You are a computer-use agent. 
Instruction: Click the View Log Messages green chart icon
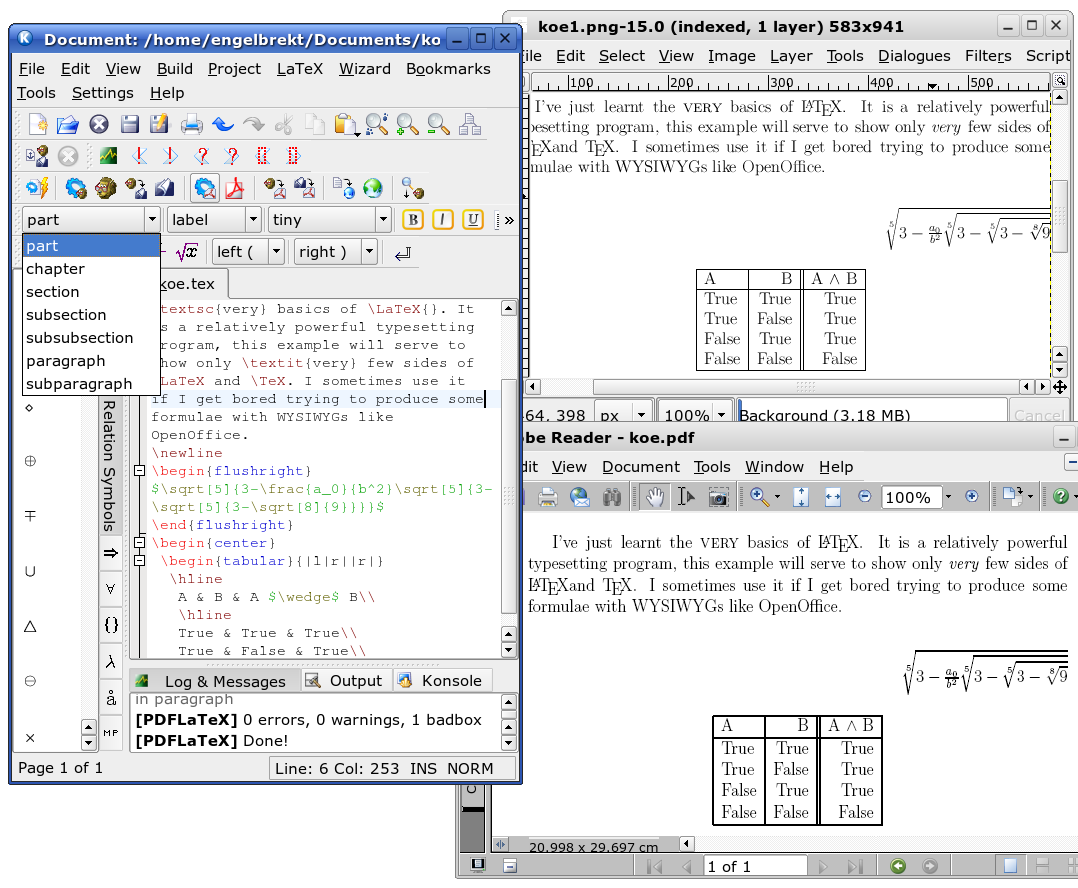tap(108, 155)
